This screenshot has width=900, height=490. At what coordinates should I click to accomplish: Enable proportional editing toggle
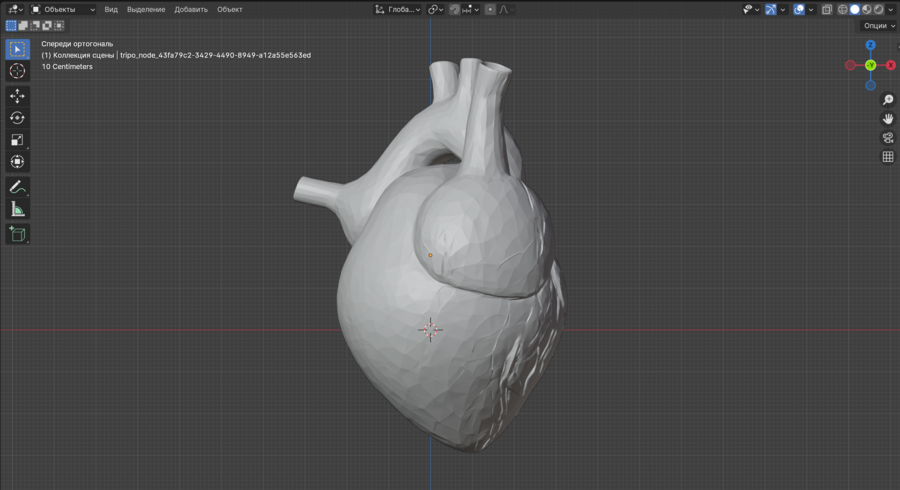(491, 9)
